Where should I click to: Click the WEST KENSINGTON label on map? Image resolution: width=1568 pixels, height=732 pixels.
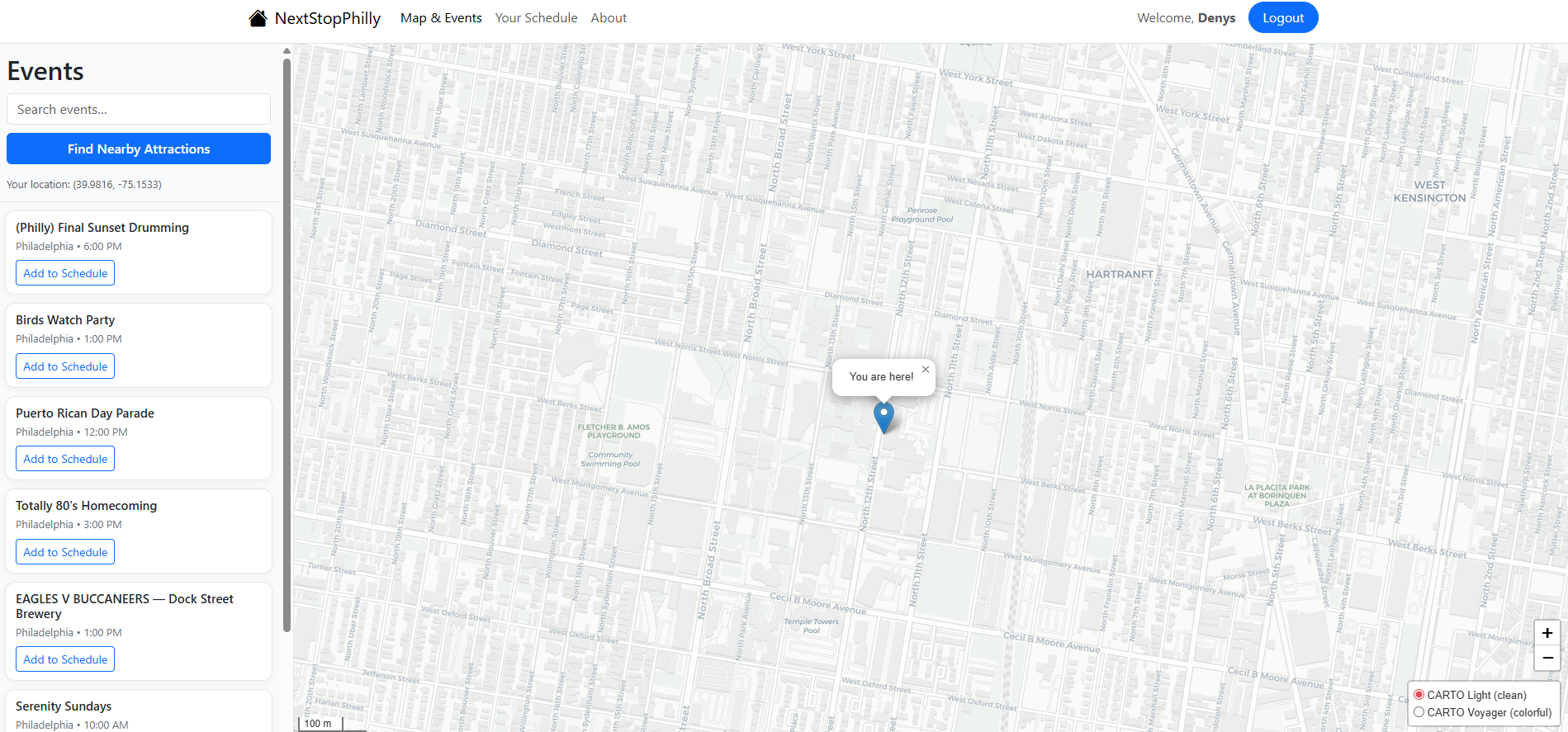pyautogui.click(x=1429, y=191)
